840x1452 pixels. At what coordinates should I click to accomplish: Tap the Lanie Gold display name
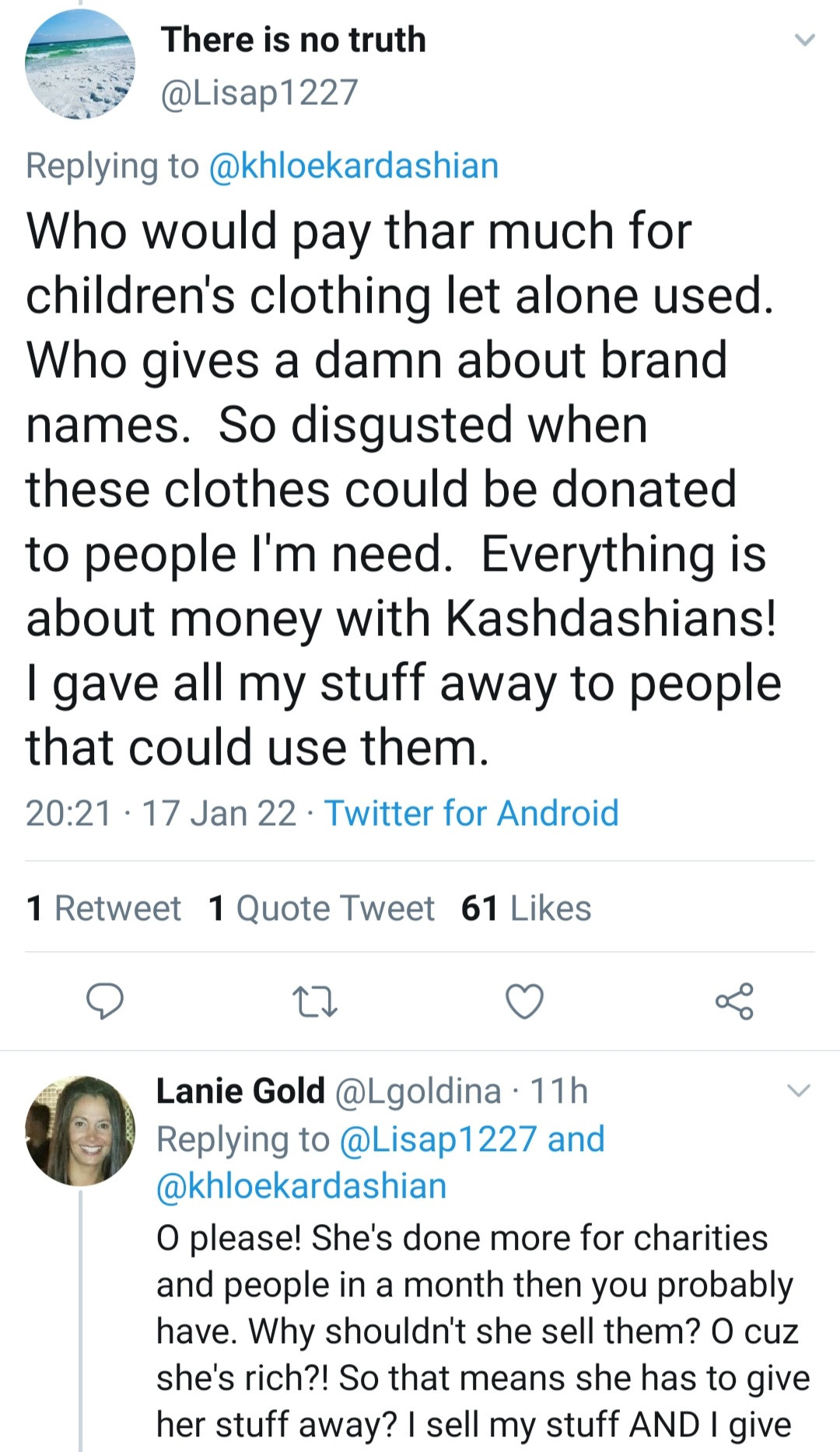point(240,1091)
